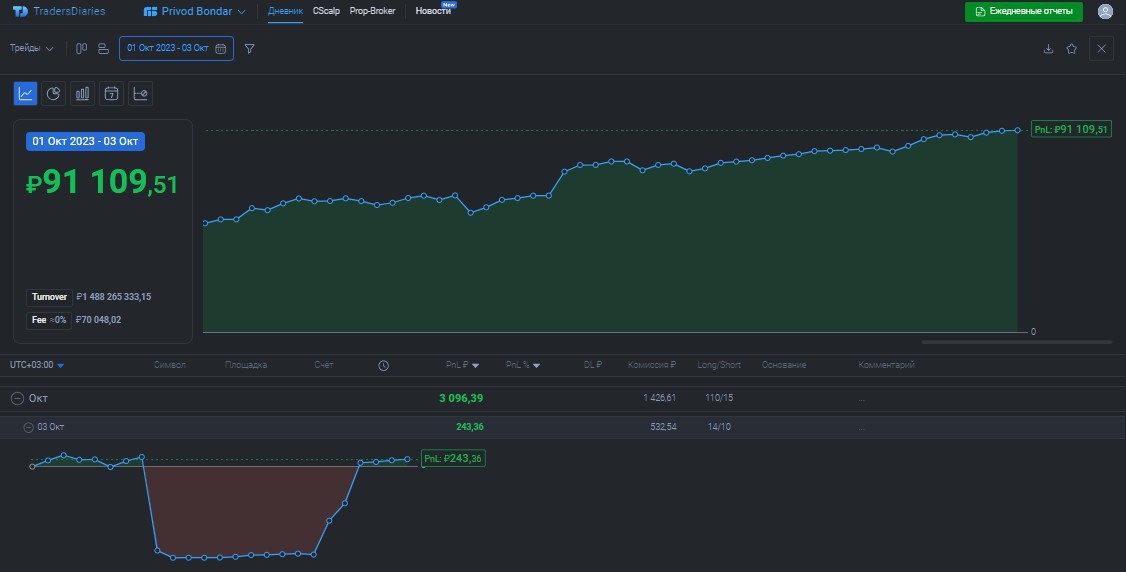Click the turnover value ₽1 488 265 333,15

click(113, 297)
